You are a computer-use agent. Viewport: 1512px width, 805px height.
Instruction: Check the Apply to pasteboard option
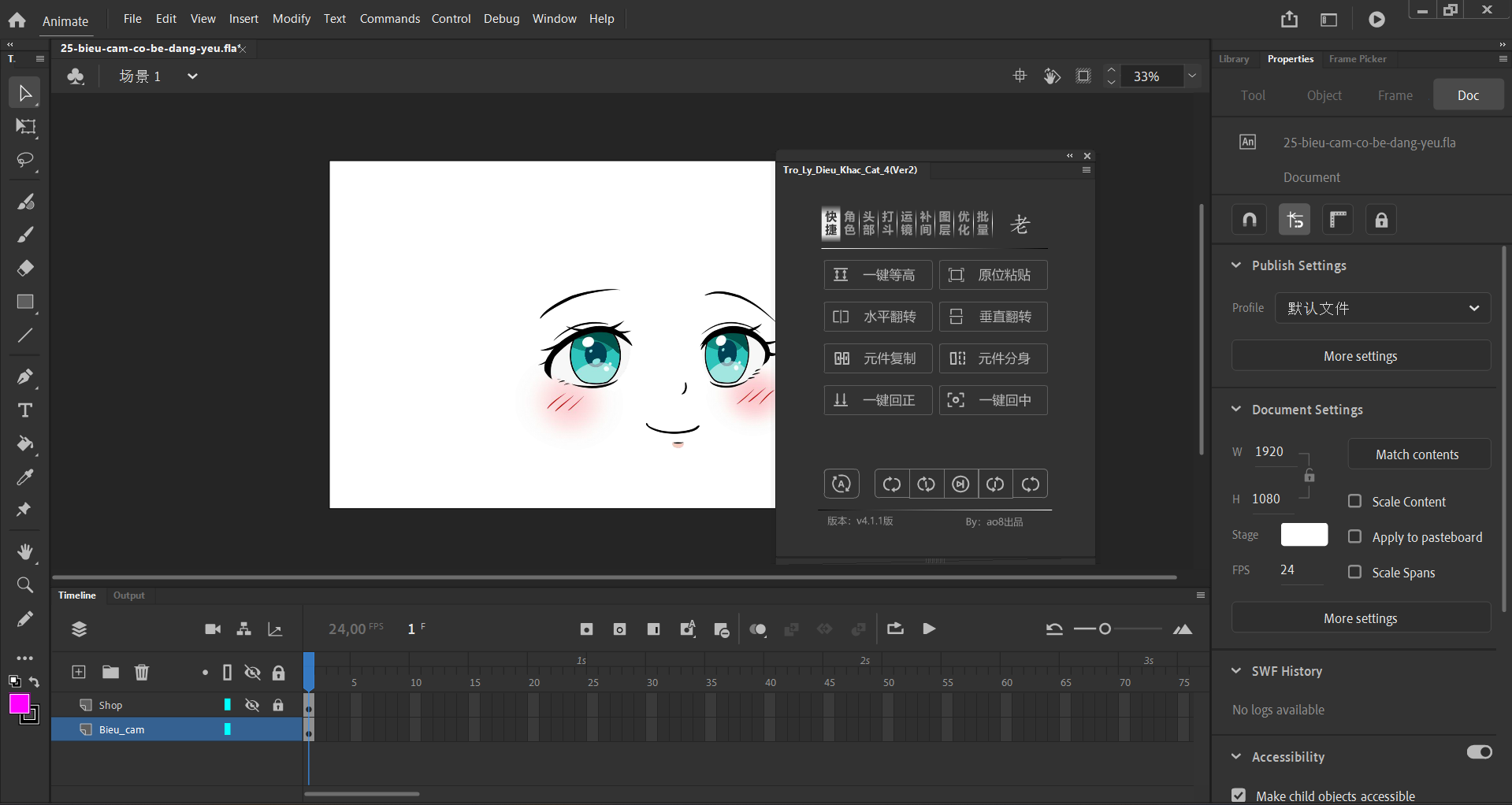point(1354,536)
